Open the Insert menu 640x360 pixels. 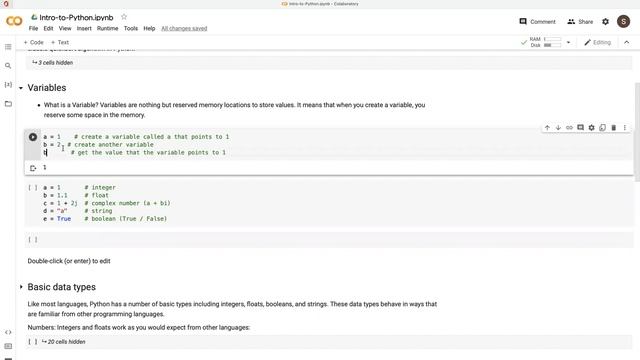pos(84,29)
